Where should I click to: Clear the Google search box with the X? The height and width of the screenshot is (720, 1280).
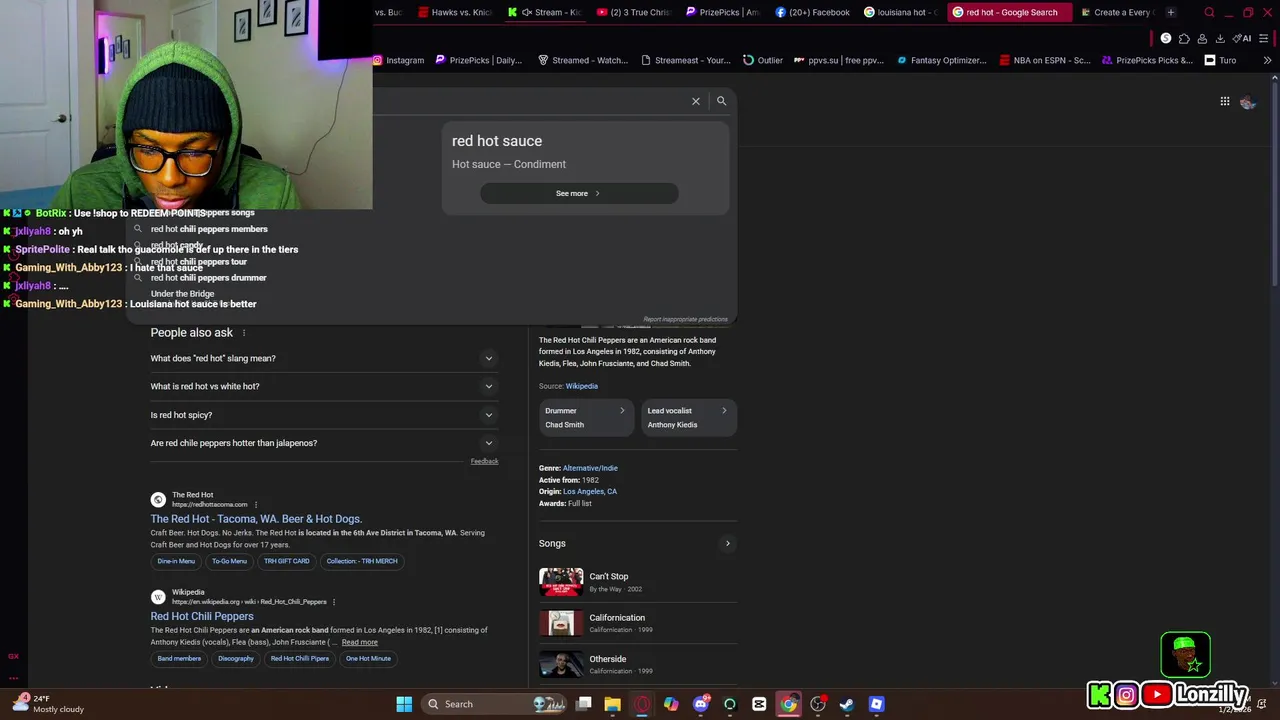click(696, 101)
